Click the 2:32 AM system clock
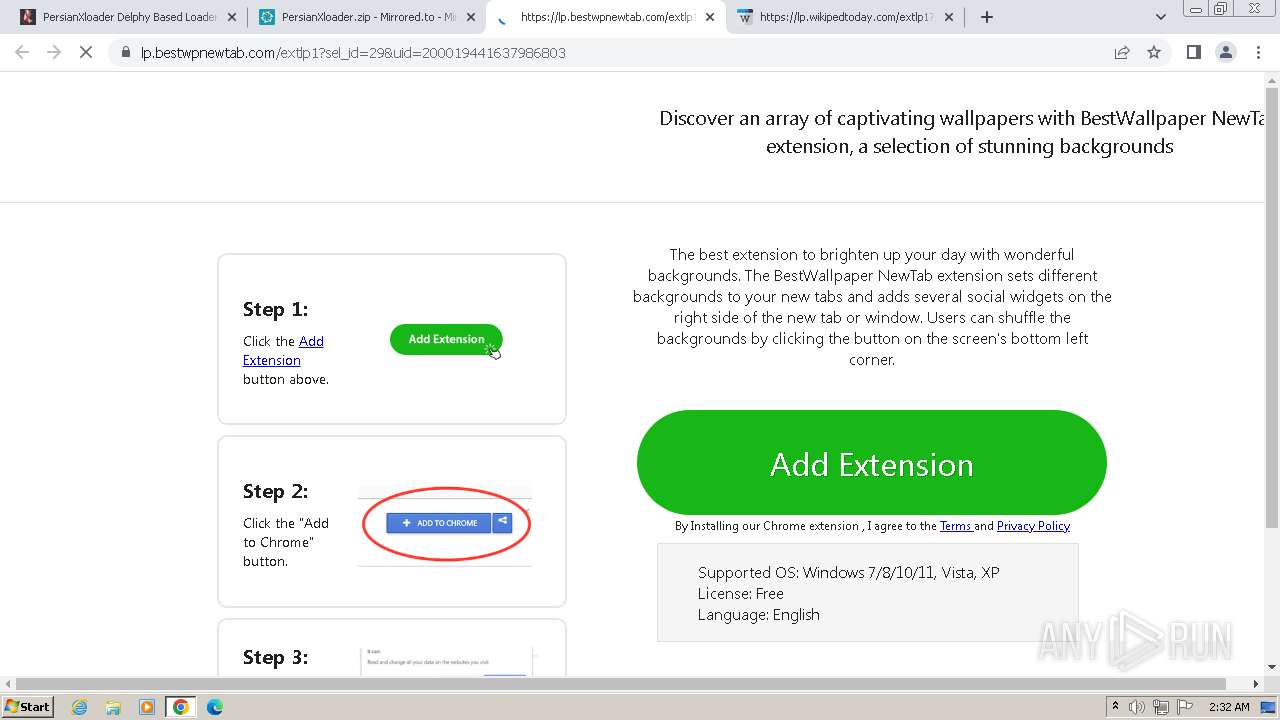 (x=1229, y=707)
